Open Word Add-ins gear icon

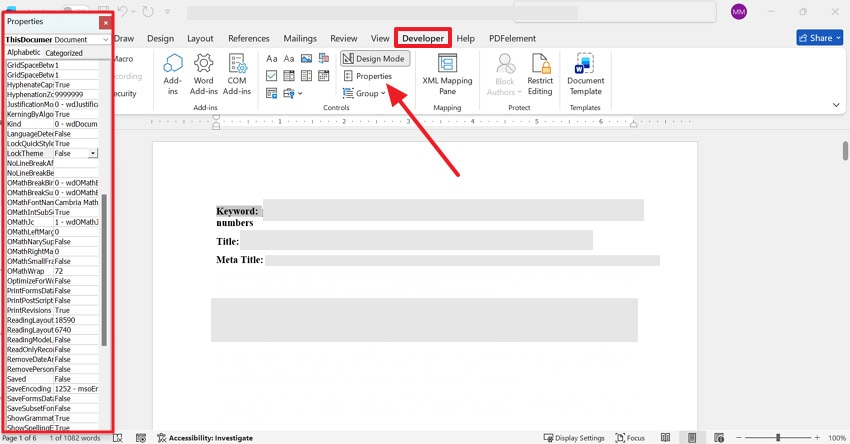coord(203,74)
